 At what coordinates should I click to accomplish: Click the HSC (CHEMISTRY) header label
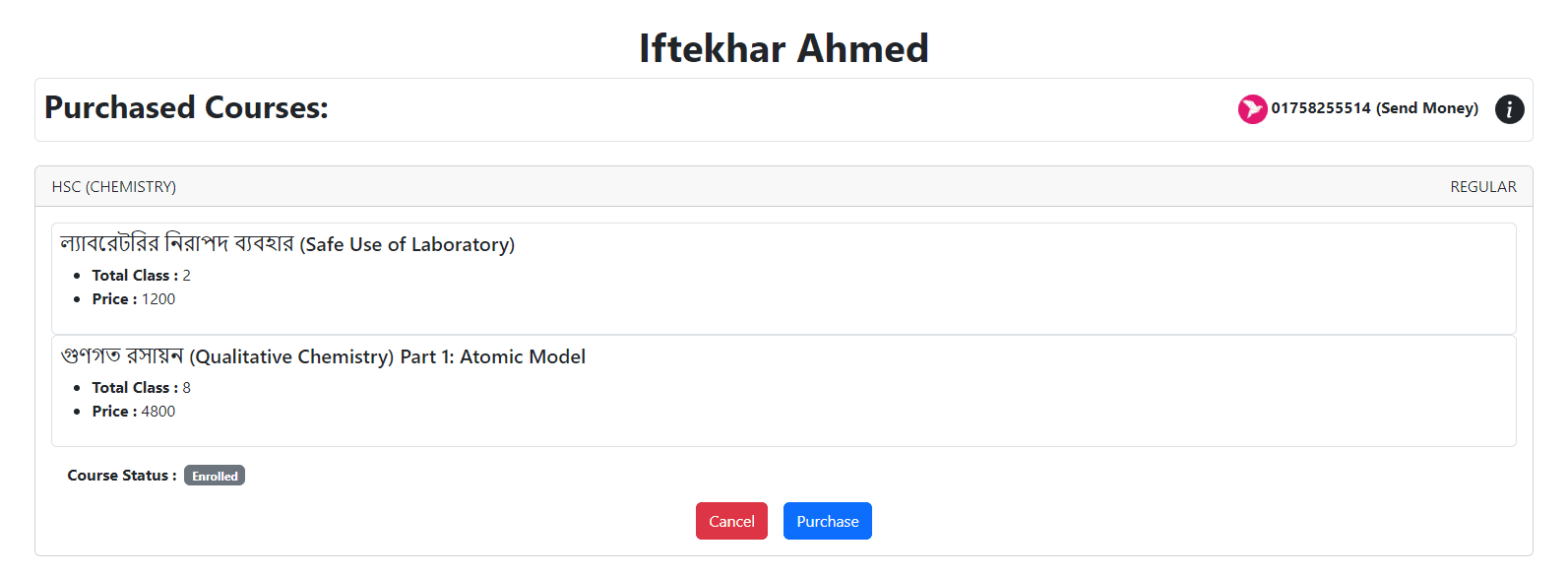tap(114, 186)
